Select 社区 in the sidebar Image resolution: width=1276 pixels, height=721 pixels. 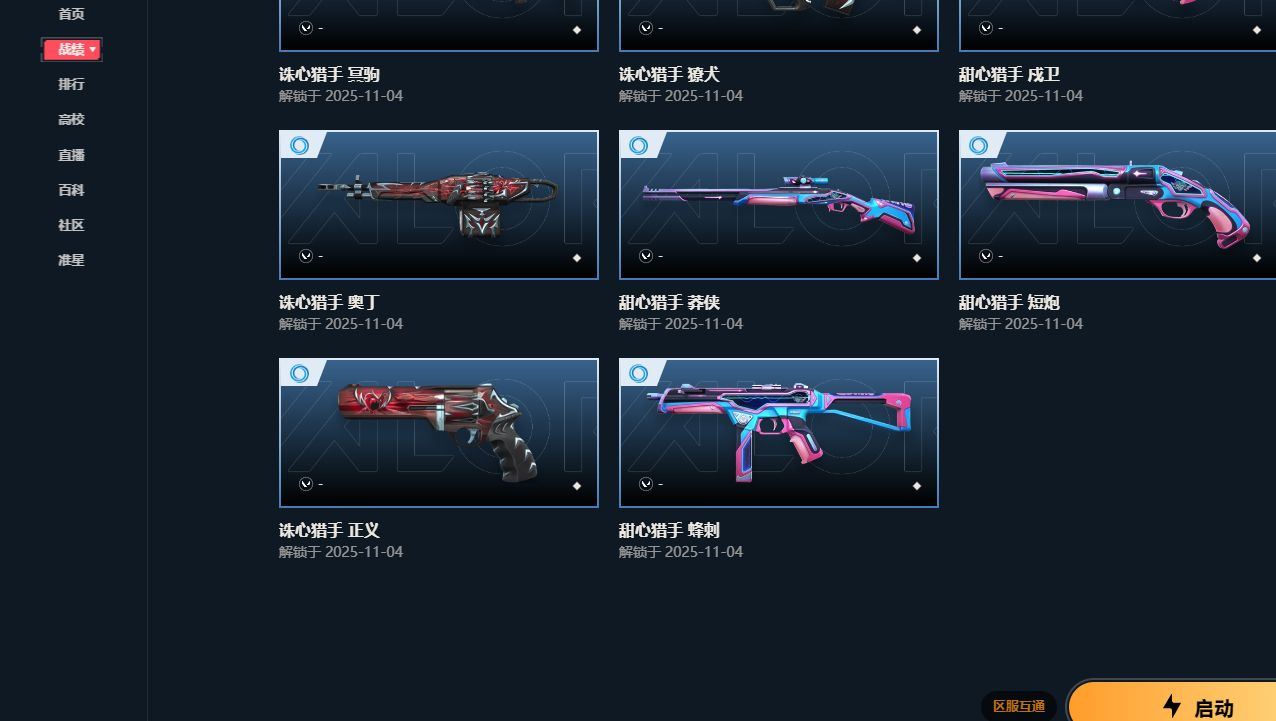(x=71, y=225)
